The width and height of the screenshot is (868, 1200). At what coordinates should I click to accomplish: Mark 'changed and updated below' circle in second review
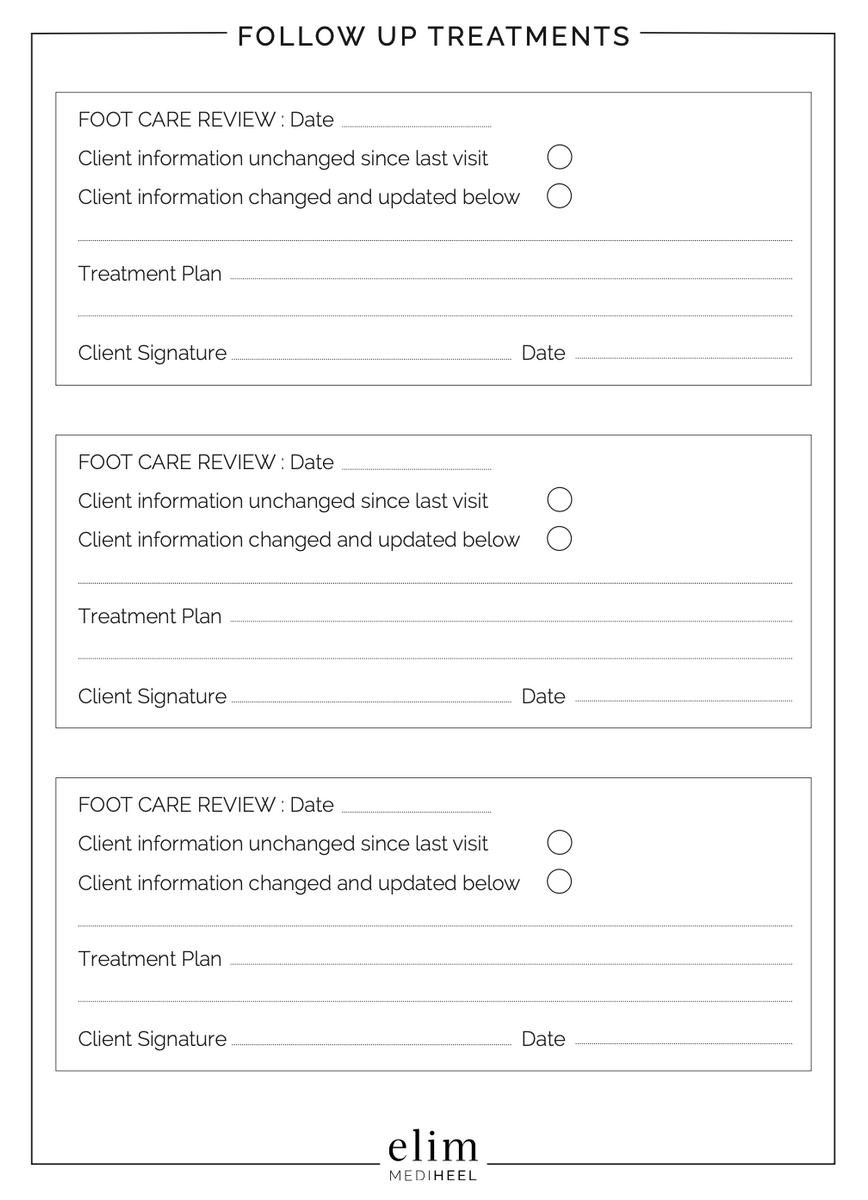(560, 539)
